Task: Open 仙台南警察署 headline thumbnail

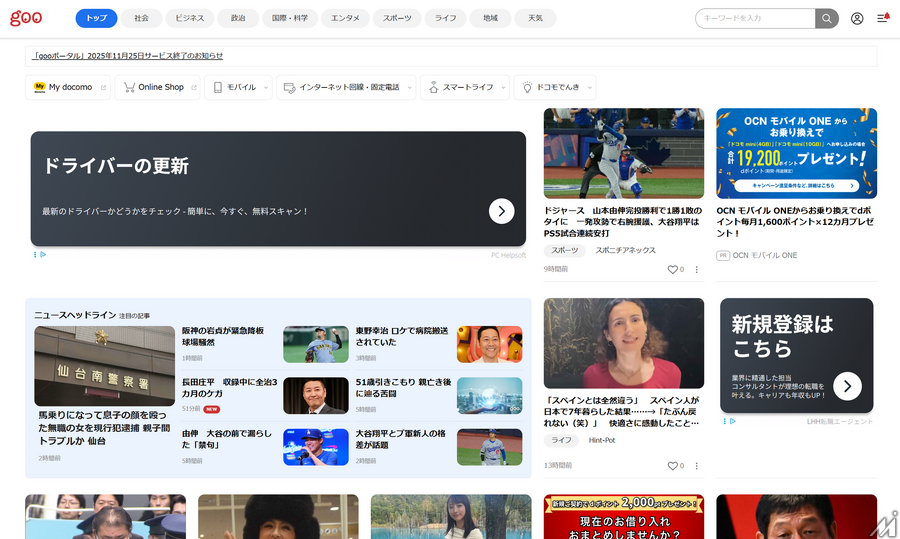Action: coord(104,366)
